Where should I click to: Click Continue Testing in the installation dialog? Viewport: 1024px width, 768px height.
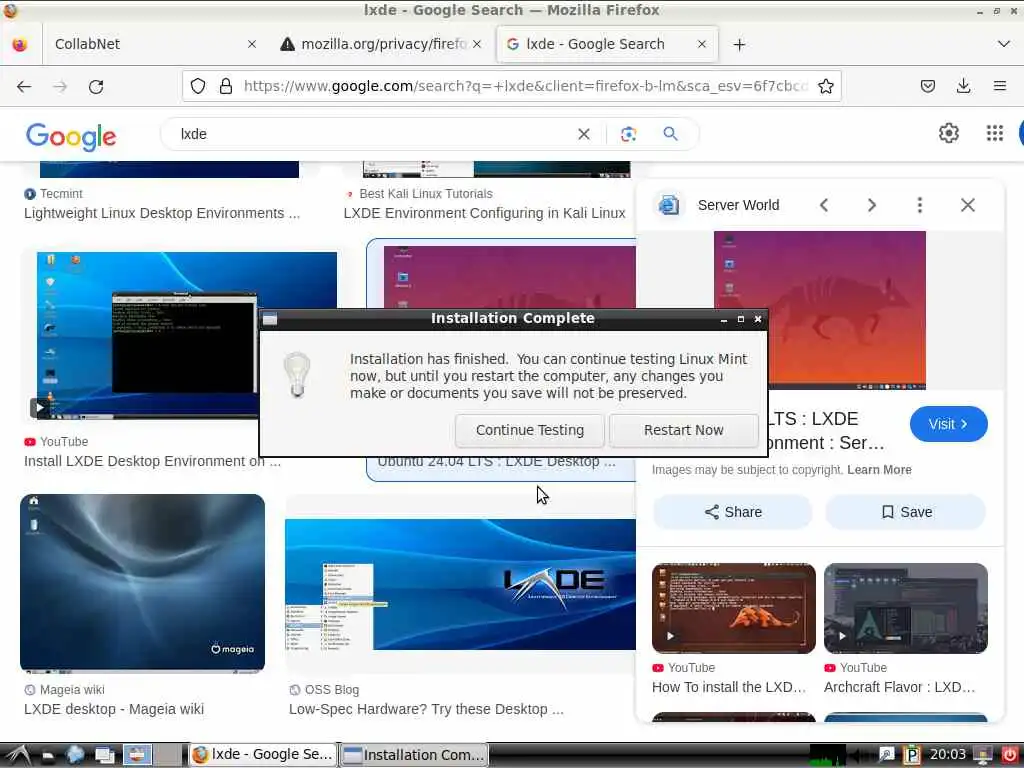530,430
